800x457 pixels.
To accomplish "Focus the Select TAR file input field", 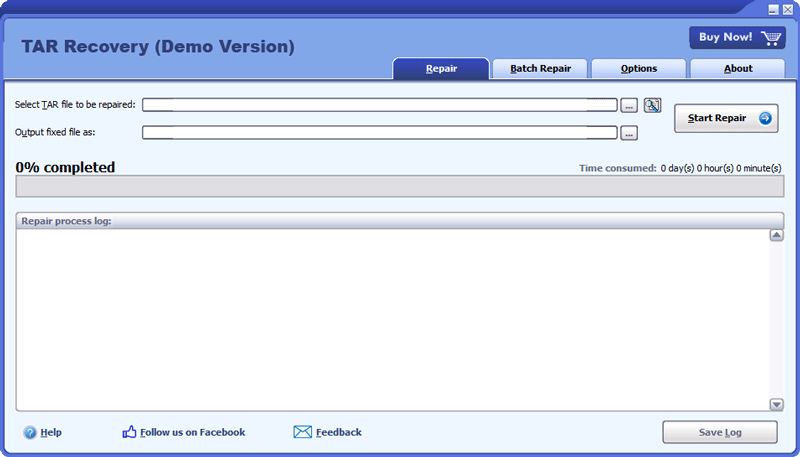I will [x=380, y=105].
